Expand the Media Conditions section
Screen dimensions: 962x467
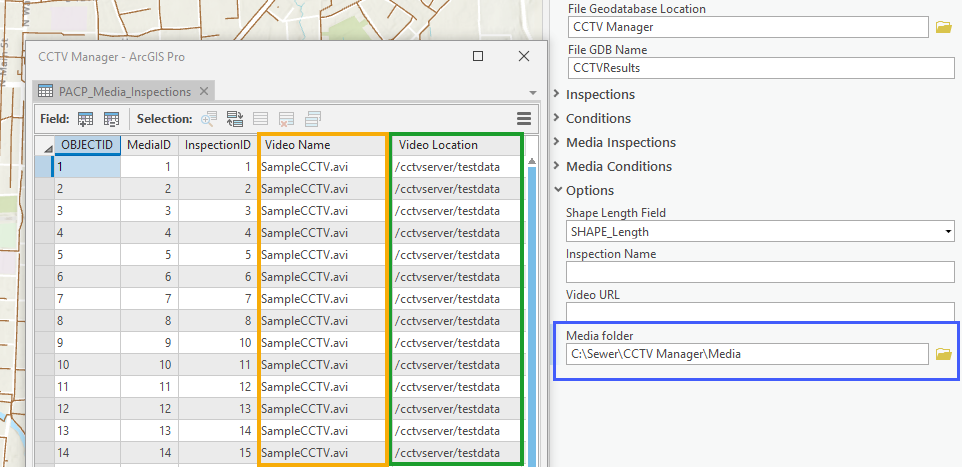click(x=556, y=166)
